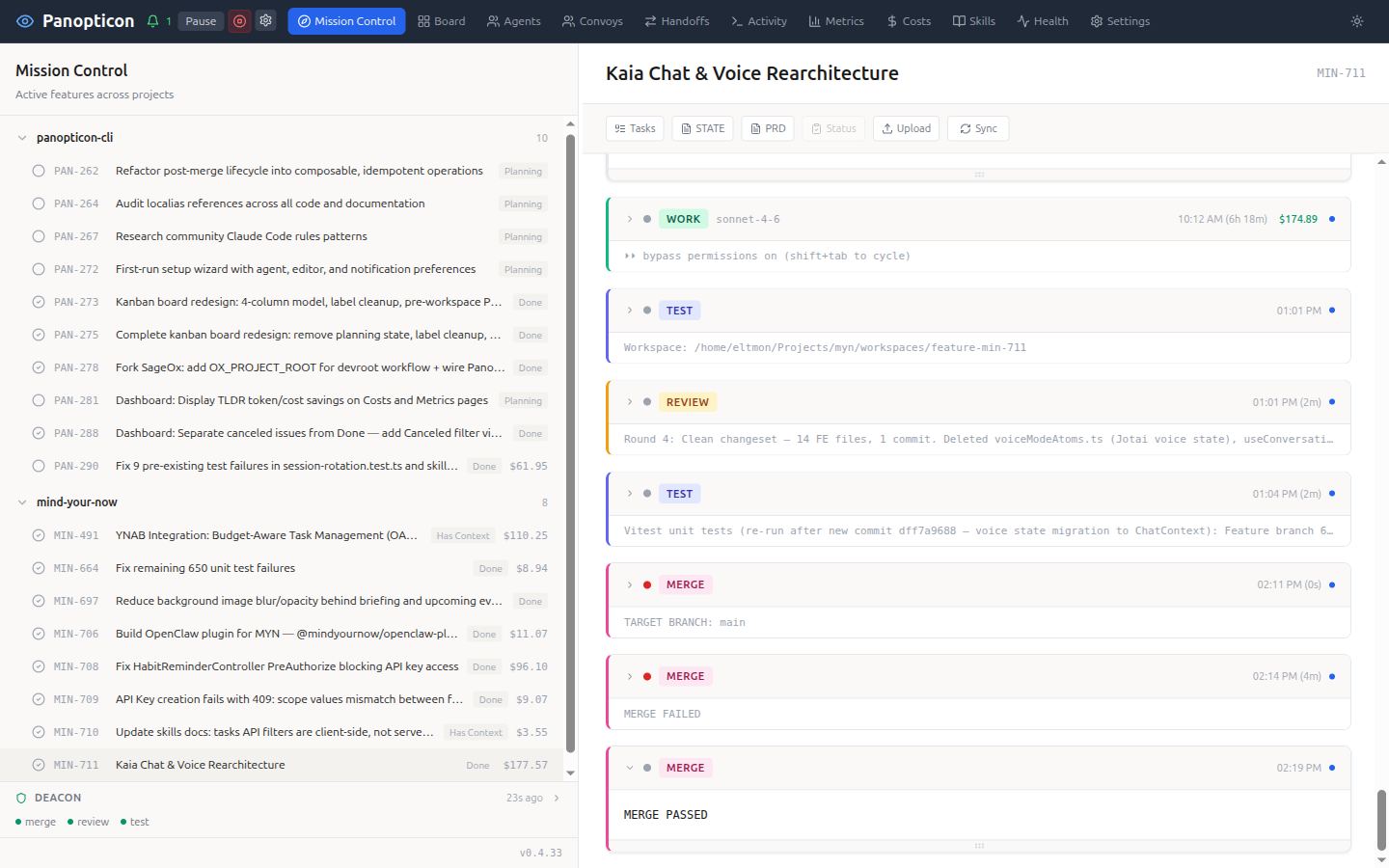The height and width of the screenshot is (868, 1389).
Task: Click the right panel scrollbar thumb
Action: [1381, 820]
